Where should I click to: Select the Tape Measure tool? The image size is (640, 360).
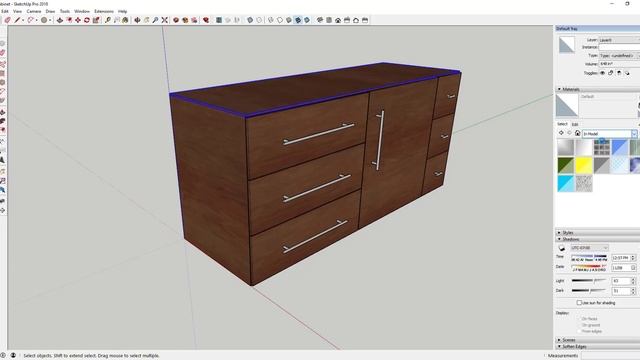pyautogui.click(x=108, y=20)
